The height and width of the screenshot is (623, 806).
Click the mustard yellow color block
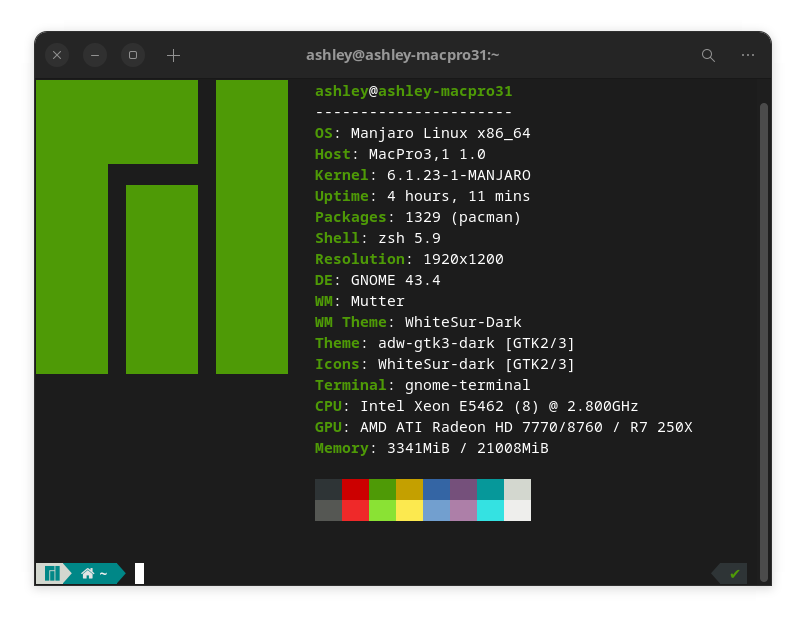tap(409, 489)
